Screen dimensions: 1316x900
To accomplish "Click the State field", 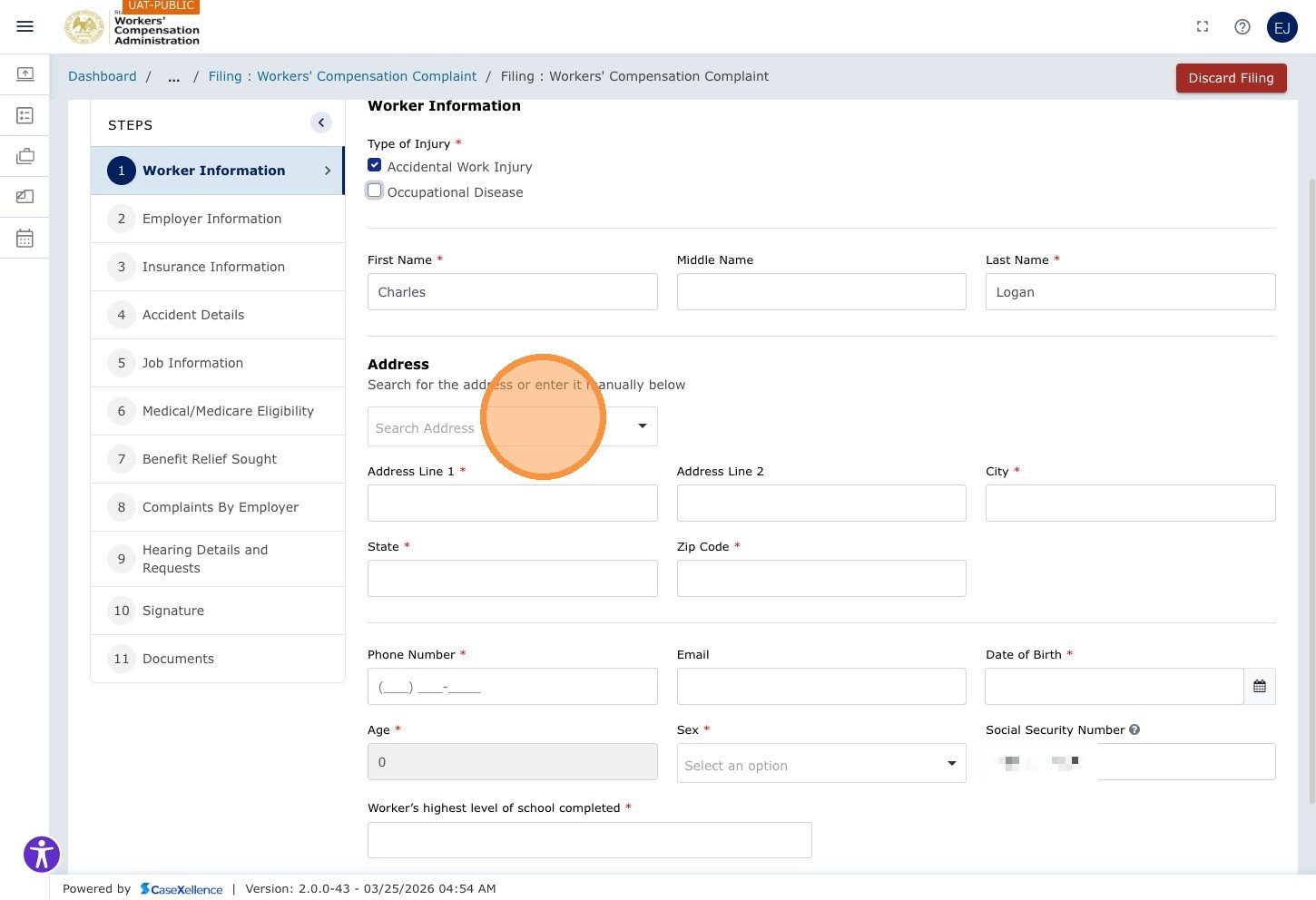I will (513, 579).
